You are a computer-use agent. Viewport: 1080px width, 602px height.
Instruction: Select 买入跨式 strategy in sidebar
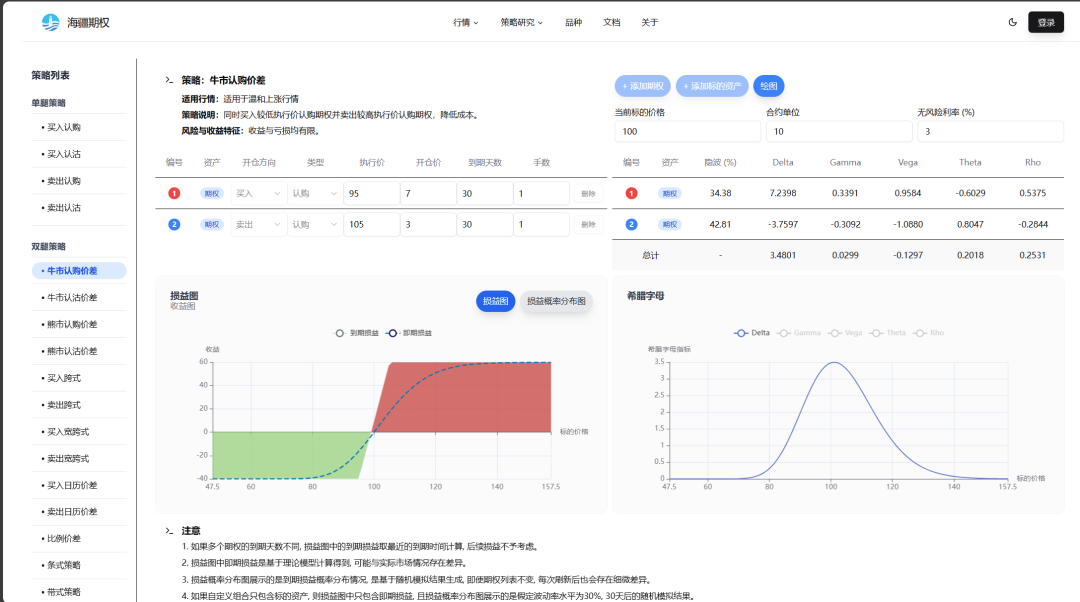pos(63,378)
